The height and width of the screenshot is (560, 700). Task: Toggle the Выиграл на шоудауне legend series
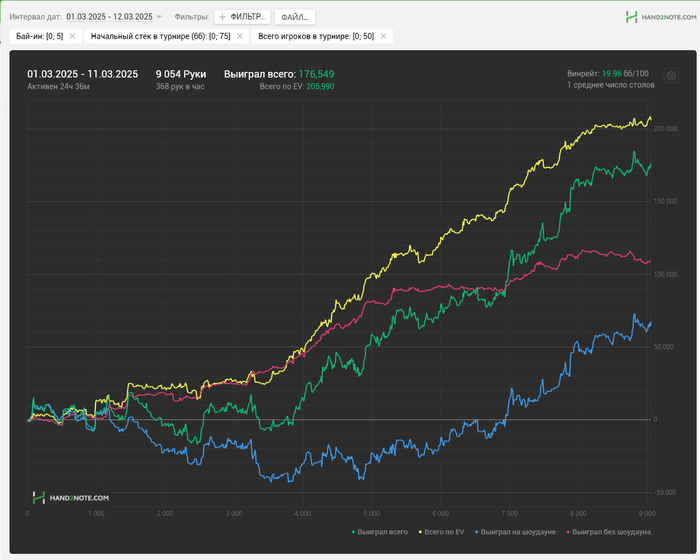point(515,532)
